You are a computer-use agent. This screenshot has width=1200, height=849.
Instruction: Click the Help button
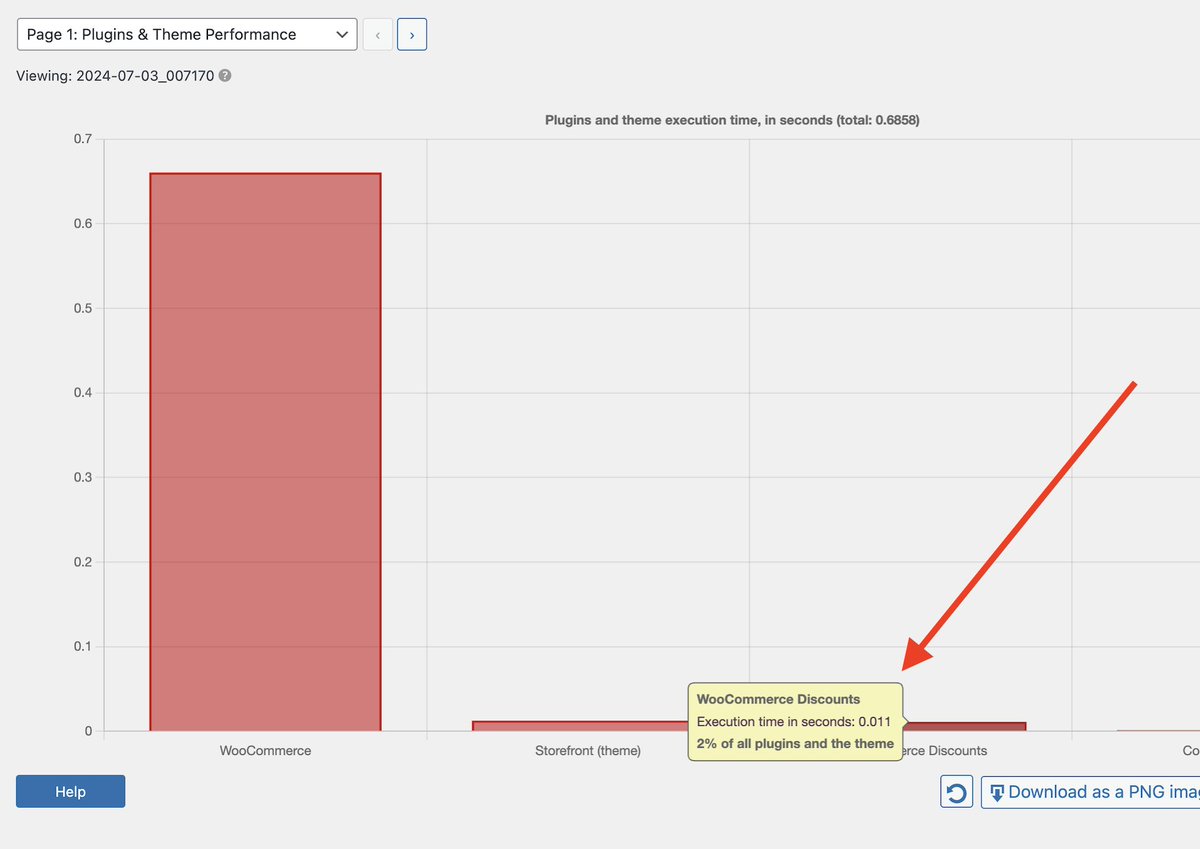(x=70, y=791)
